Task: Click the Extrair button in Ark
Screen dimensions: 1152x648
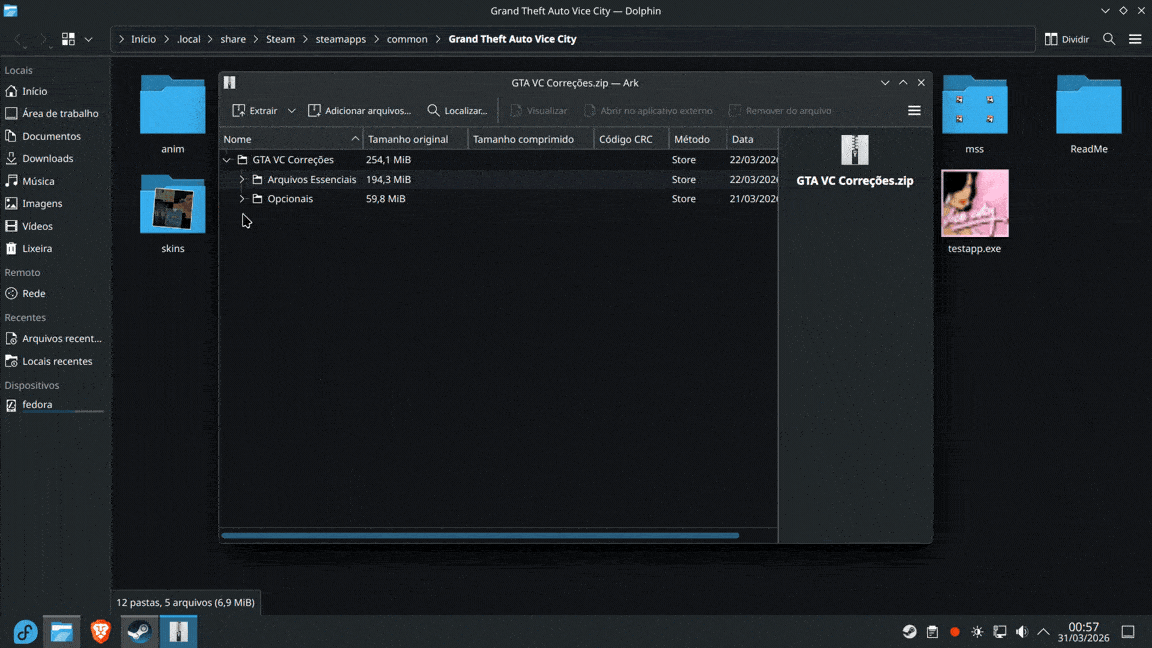Action: point(254,110)
